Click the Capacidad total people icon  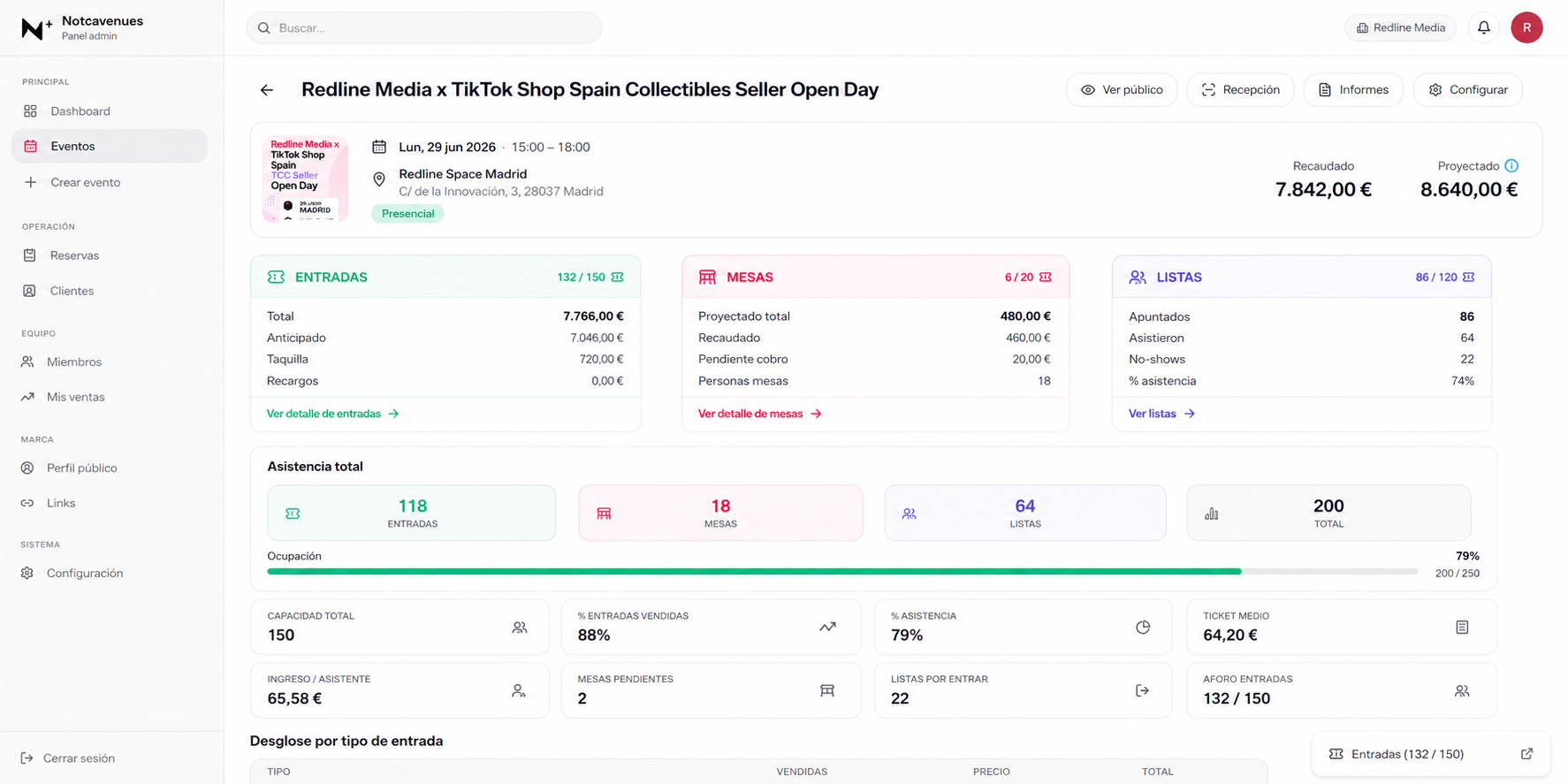pos(520,628)
